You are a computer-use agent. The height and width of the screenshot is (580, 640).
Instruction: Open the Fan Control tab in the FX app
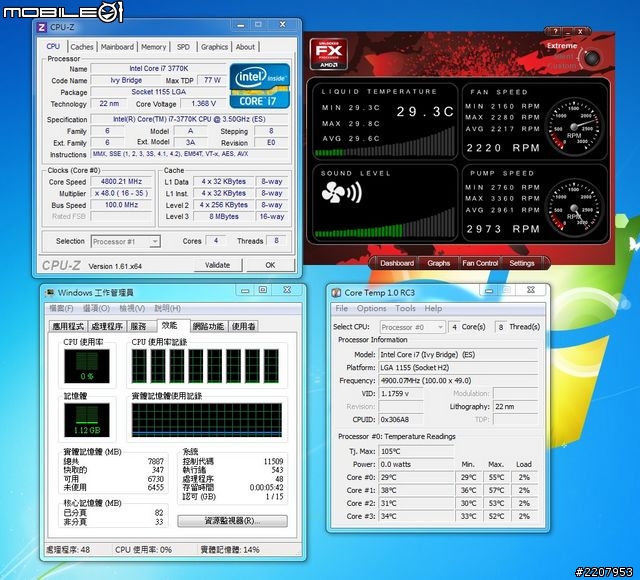[x=480, y=263]
